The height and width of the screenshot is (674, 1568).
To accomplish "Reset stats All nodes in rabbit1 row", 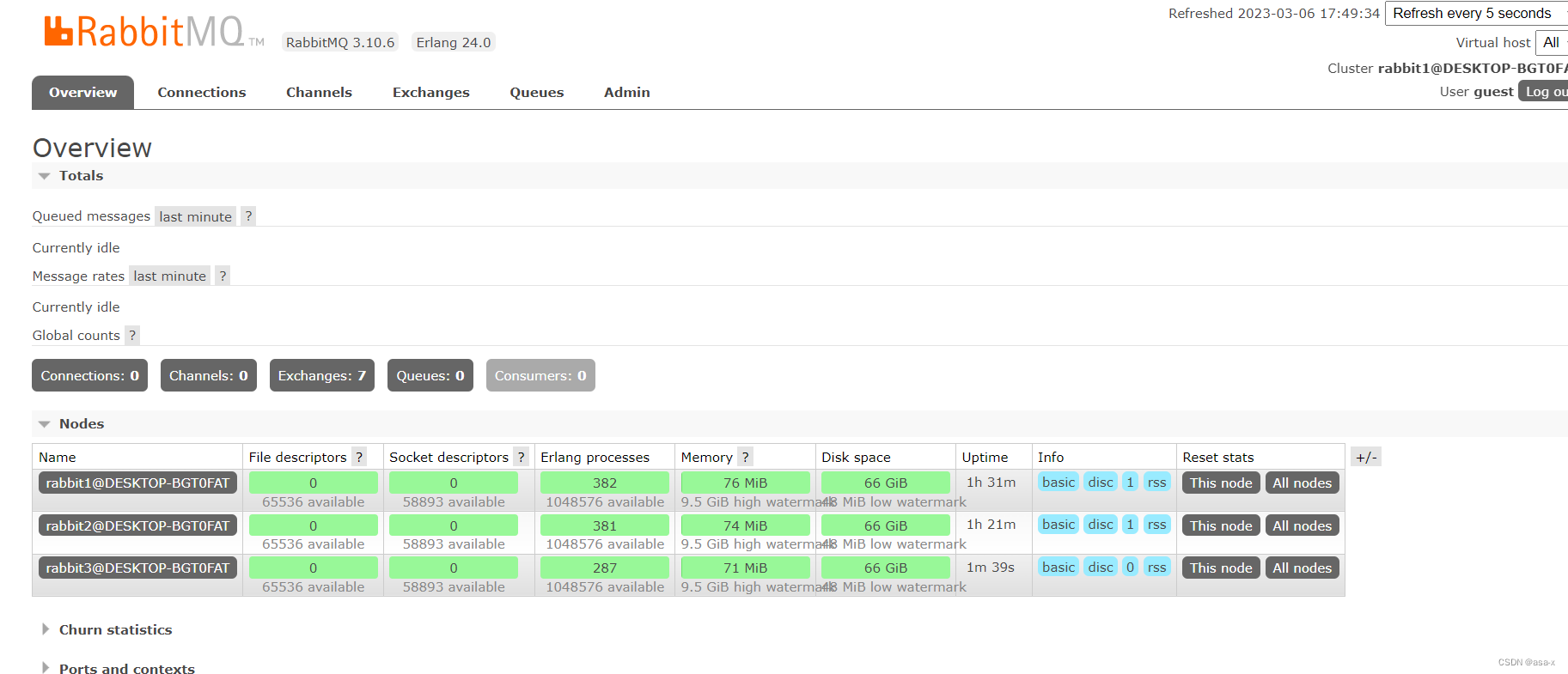I will coord(1302,483).
